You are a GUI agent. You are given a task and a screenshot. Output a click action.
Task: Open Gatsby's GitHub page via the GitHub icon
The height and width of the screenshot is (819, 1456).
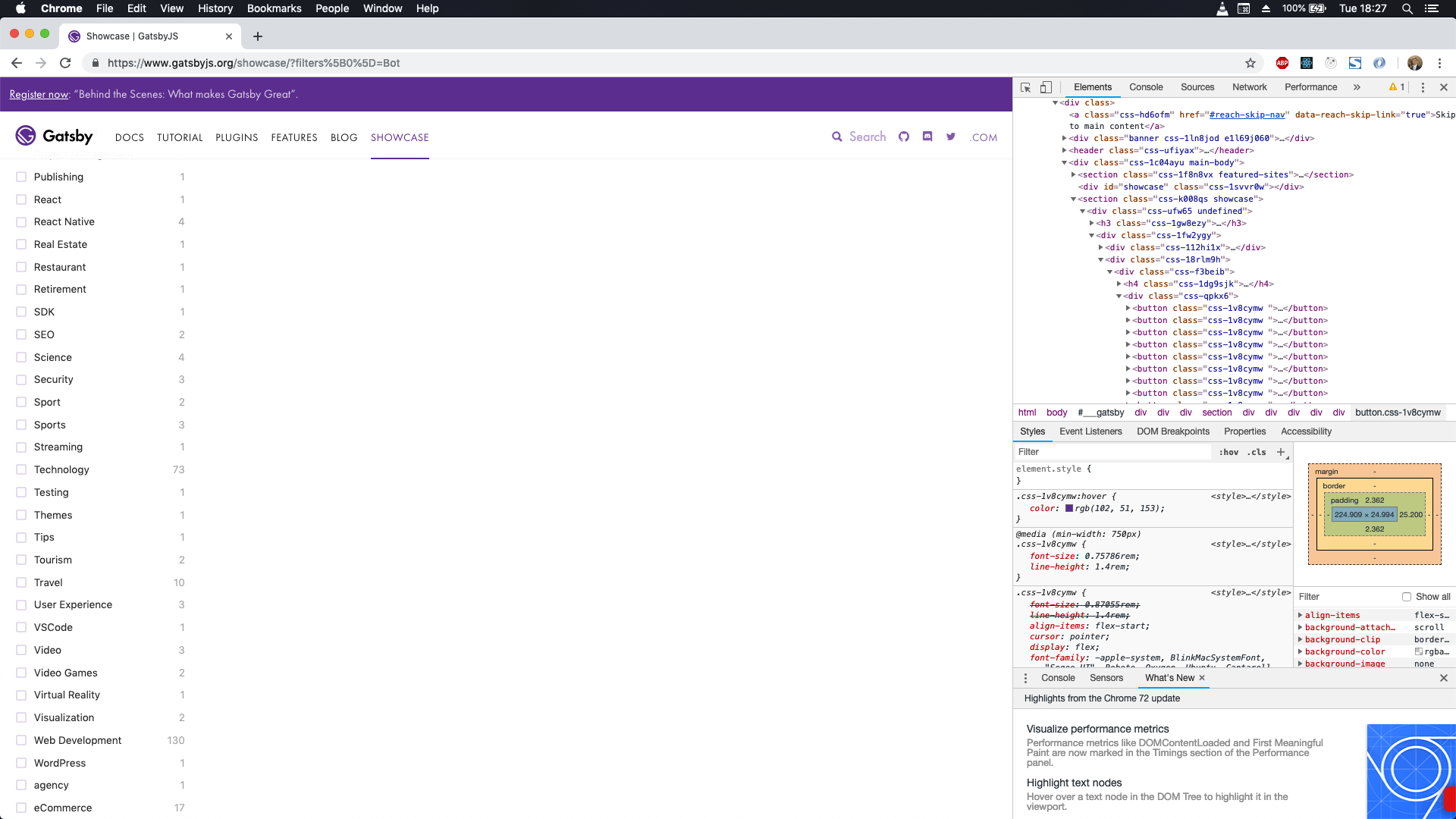coord(904,137)
